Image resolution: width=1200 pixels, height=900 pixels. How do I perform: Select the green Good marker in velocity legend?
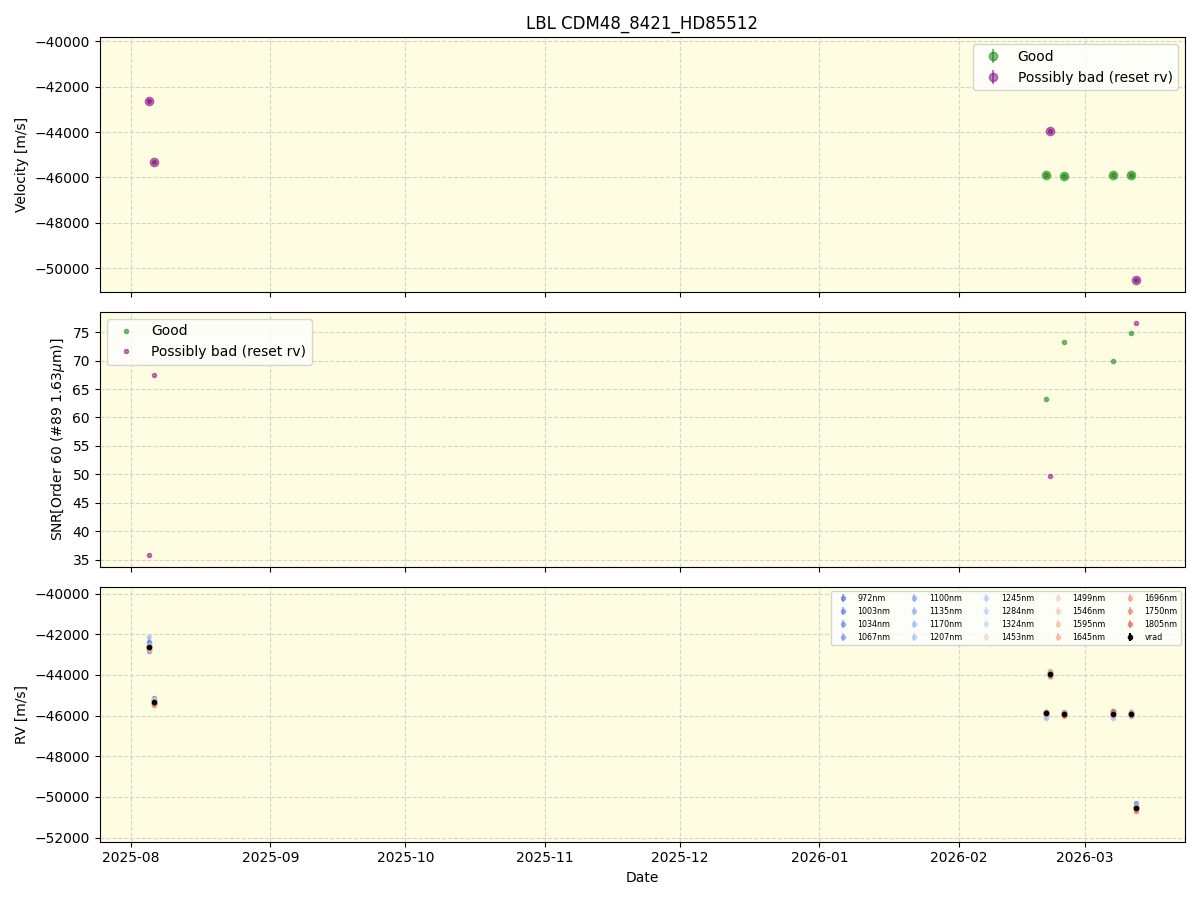992,56
